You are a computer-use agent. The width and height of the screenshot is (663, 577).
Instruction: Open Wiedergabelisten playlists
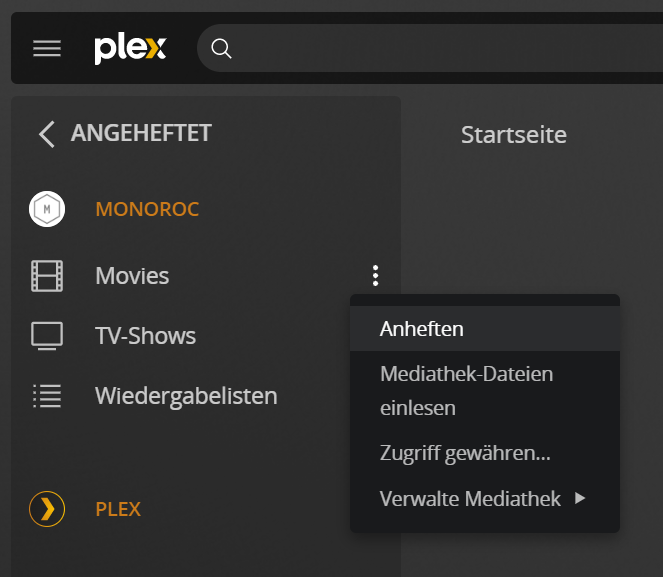pyautogui.click(x=186, y=396)
